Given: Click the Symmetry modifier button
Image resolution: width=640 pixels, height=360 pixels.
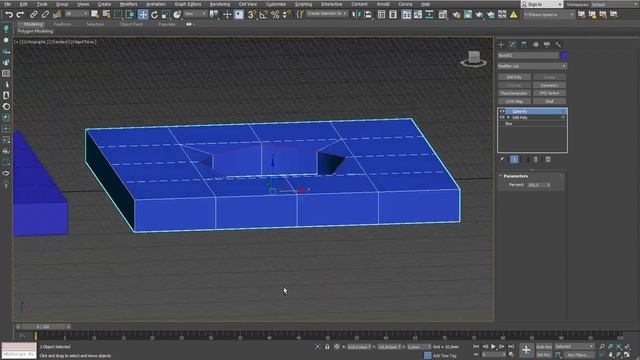Looking at the screenshot, I should tap(549, 85).
